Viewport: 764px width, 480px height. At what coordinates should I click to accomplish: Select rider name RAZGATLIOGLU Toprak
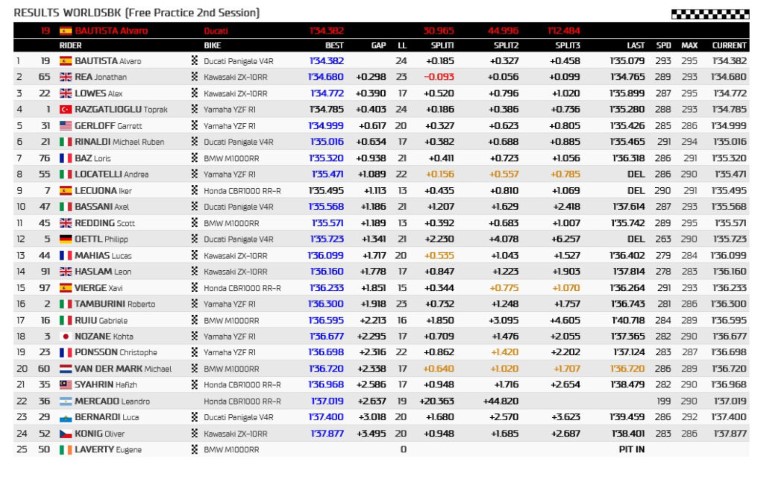coord(121,110)
